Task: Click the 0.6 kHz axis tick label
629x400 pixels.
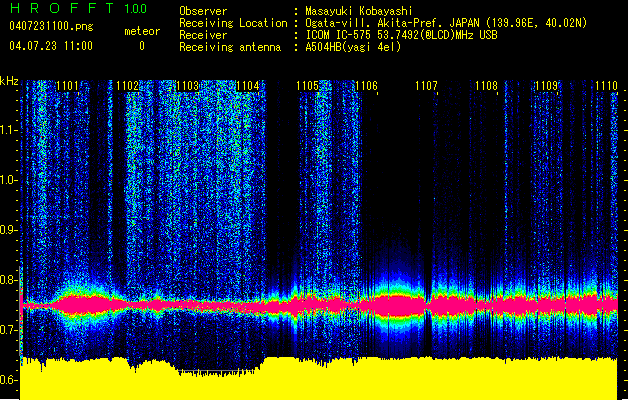Action: (8, 380)
